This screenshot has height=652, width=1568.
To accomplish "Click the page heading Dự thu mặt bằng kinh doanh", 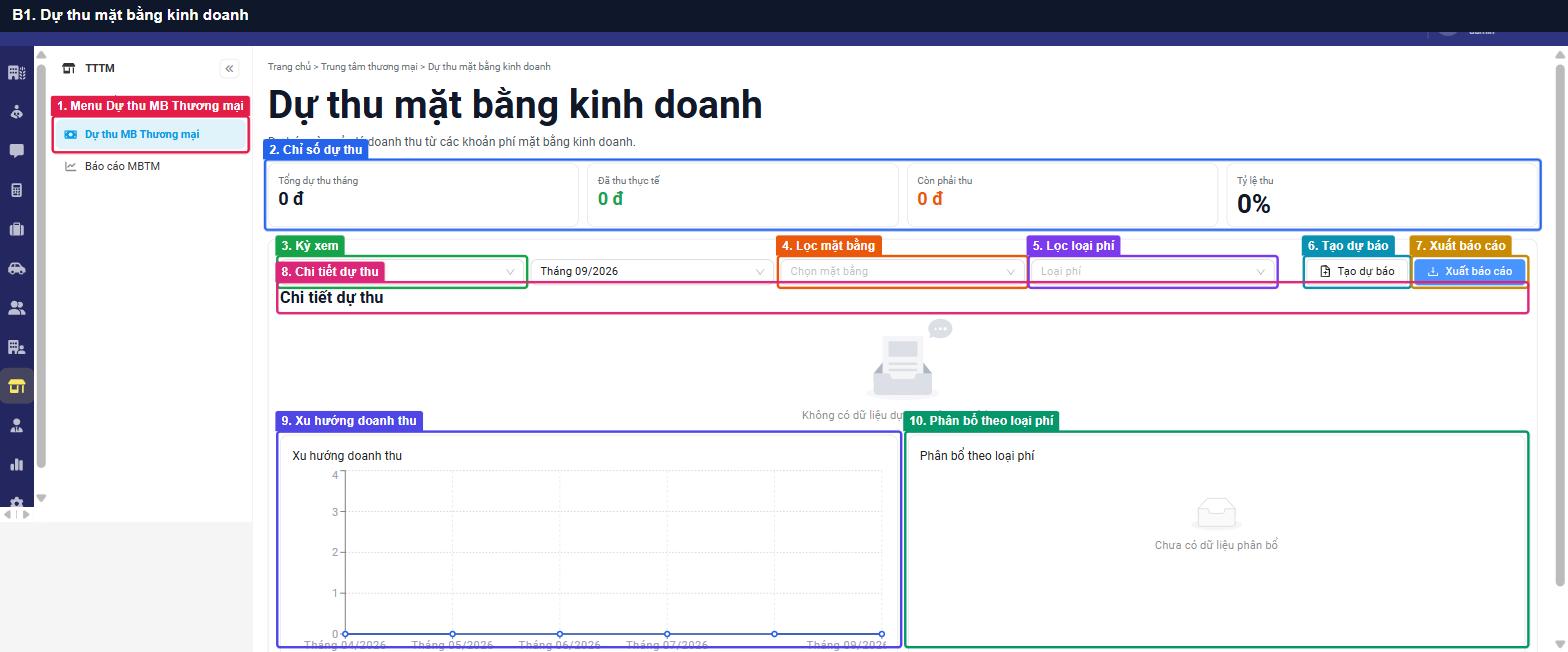I will [515, 105].
